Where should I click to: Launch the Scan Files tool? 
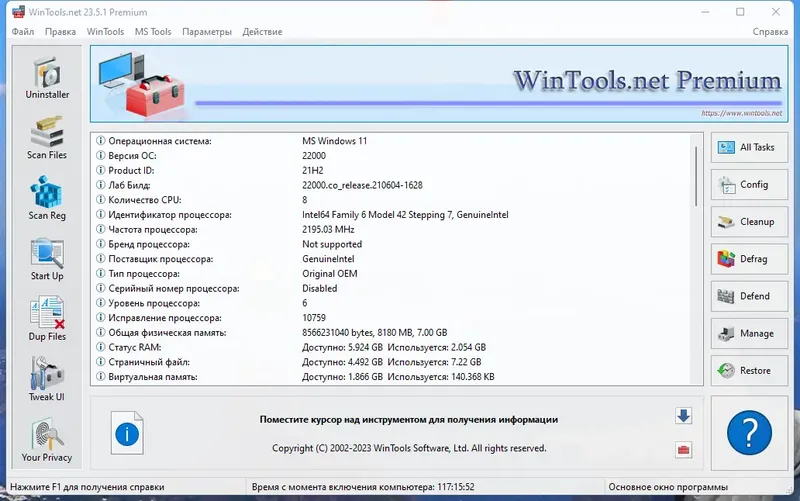coord(47,138)
